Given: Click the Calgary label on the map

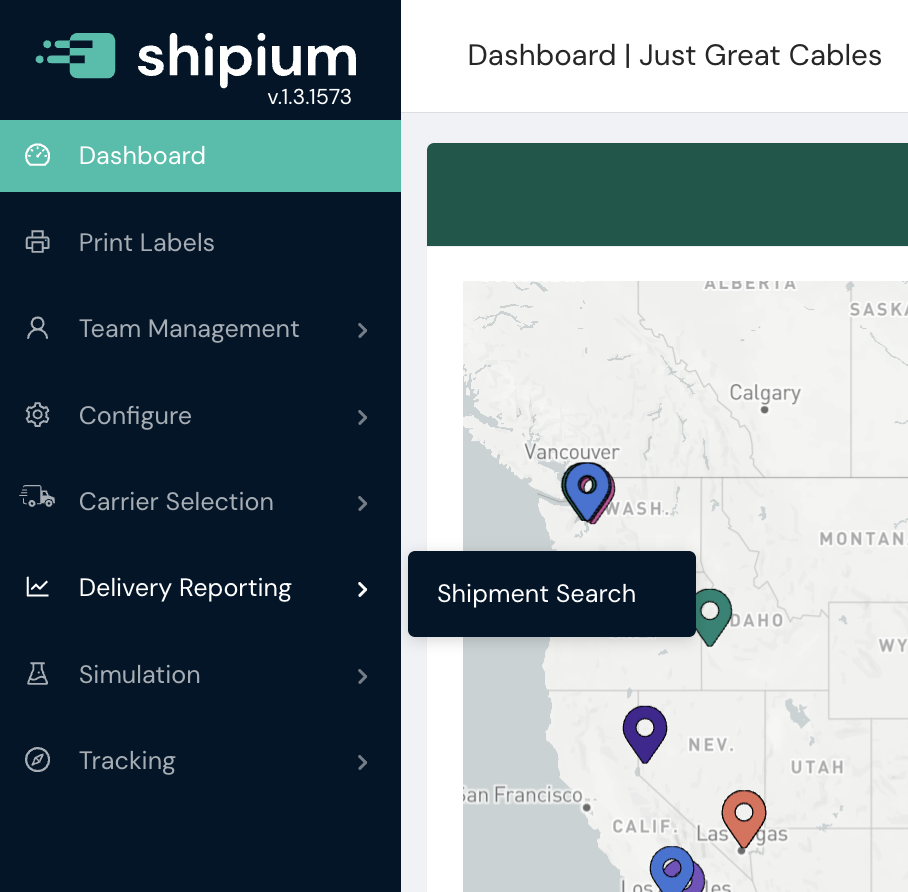Looking at the screenshot, I should pyautogui.click(x=765, y=393).
